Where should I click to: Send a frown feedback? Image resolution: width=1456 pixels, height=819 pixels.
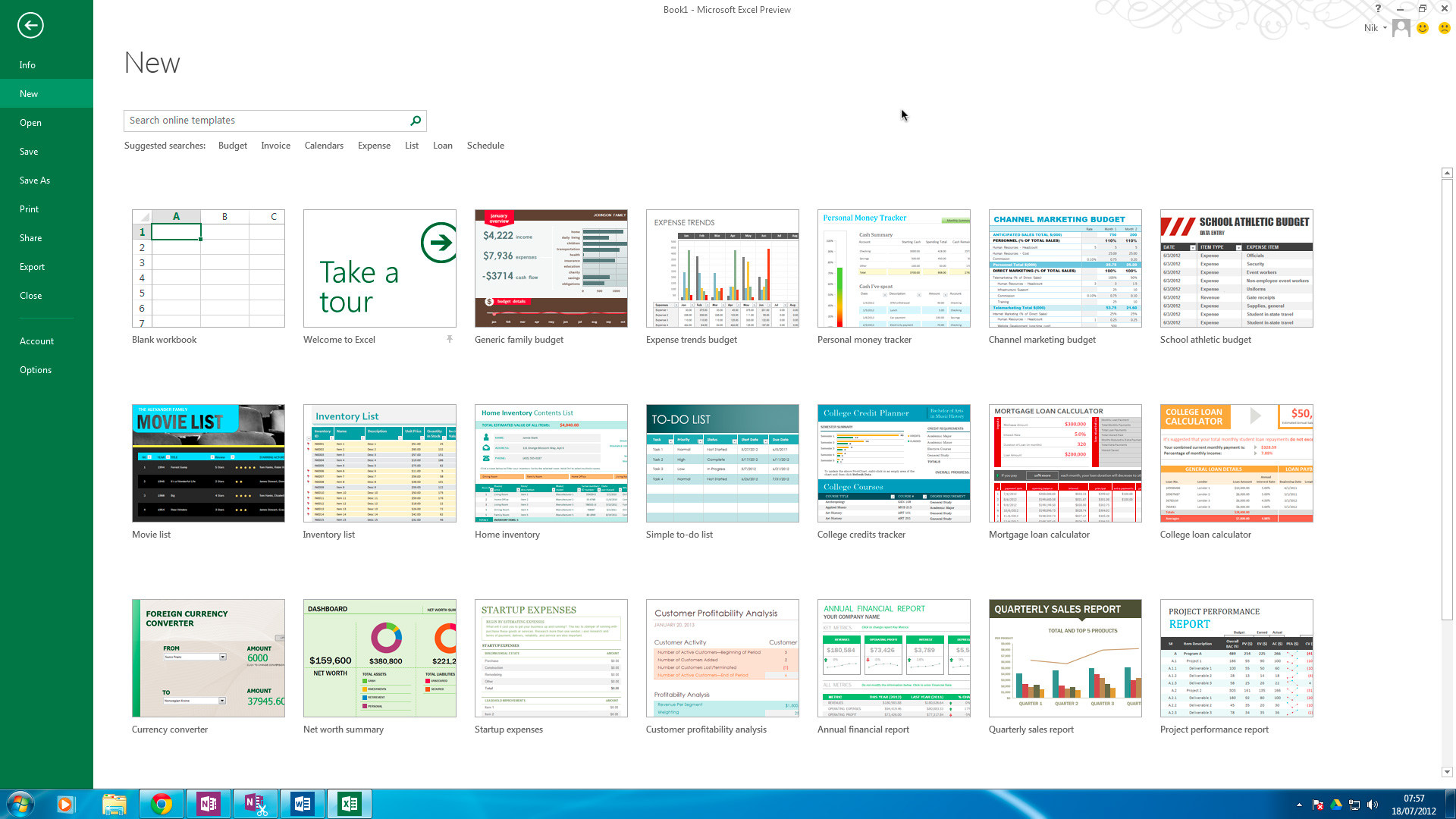coord(1444,28)
